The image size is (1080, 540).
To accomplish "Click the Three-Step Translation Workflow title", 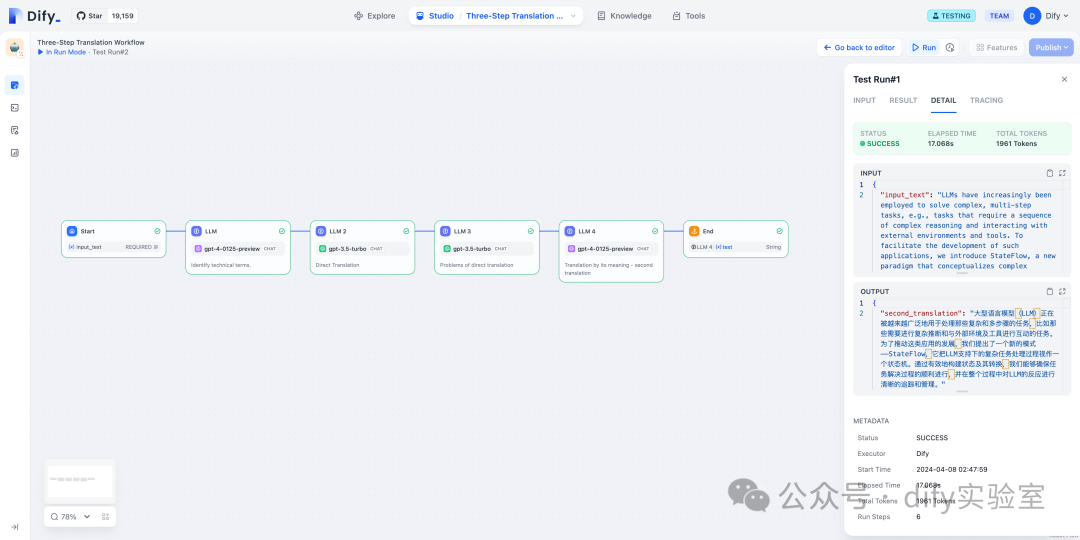I will click(91, 43).
